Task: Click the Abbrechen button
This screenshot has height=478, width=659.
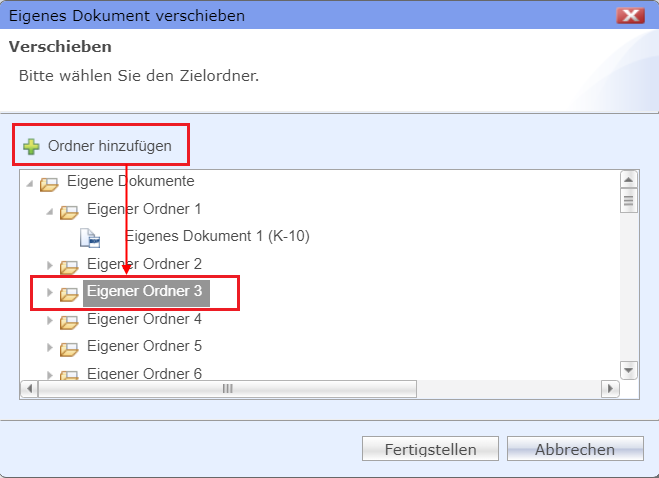Action: tap(575, 449)
